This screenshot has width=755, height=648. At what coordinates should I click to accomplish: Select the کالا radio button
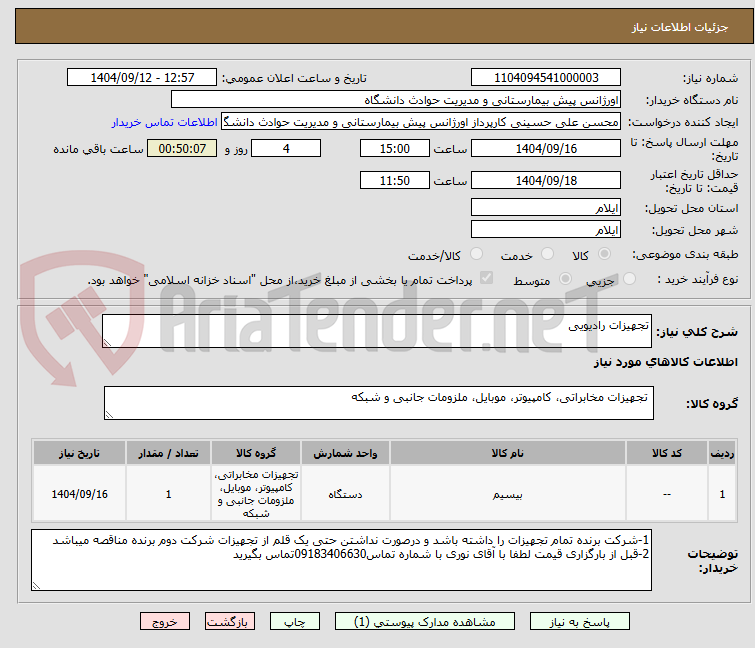click(x=604, y=254)
